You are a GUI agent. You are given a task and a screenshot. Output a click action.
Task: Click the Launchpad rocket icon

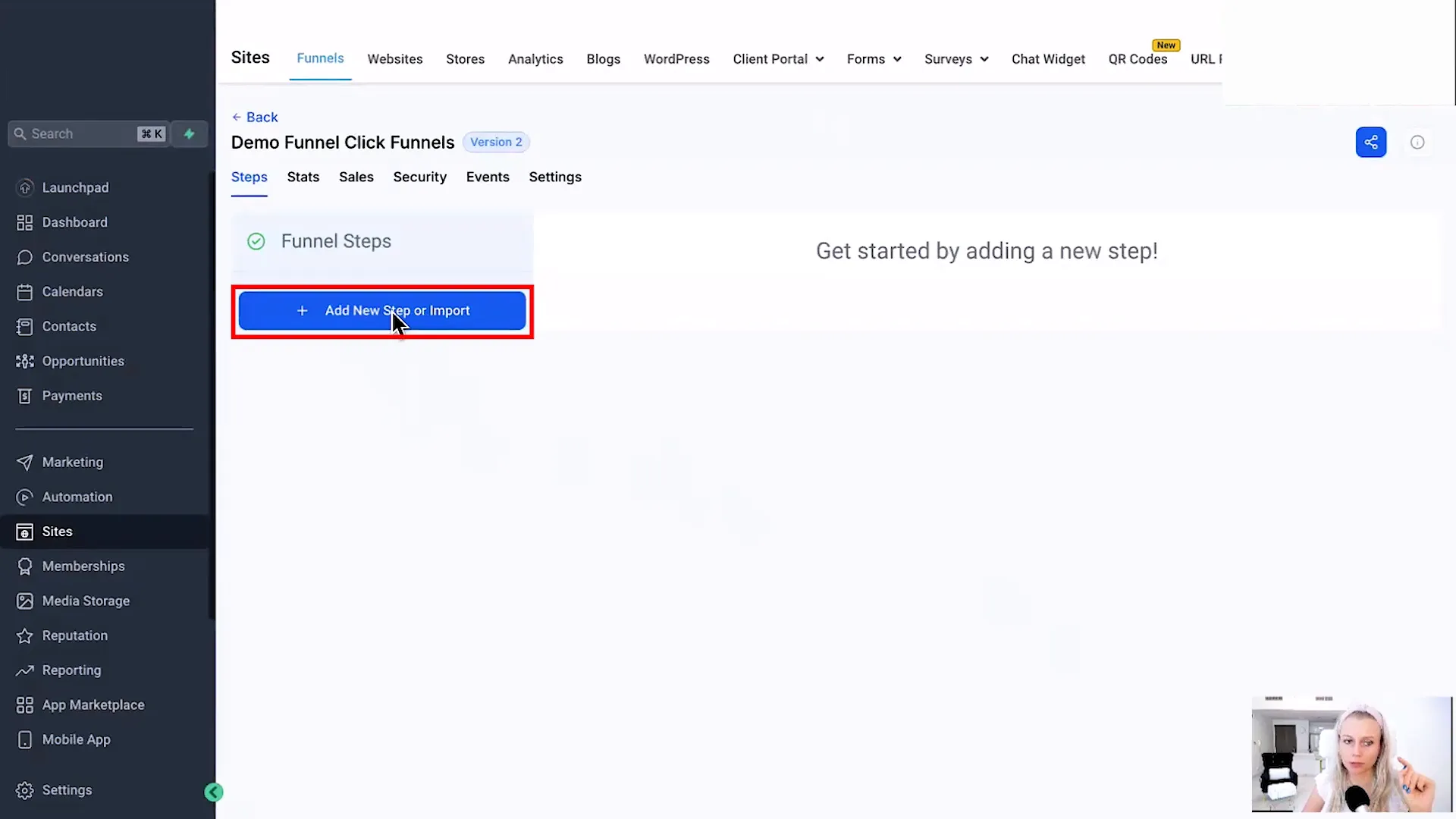(x=25, y=187)
